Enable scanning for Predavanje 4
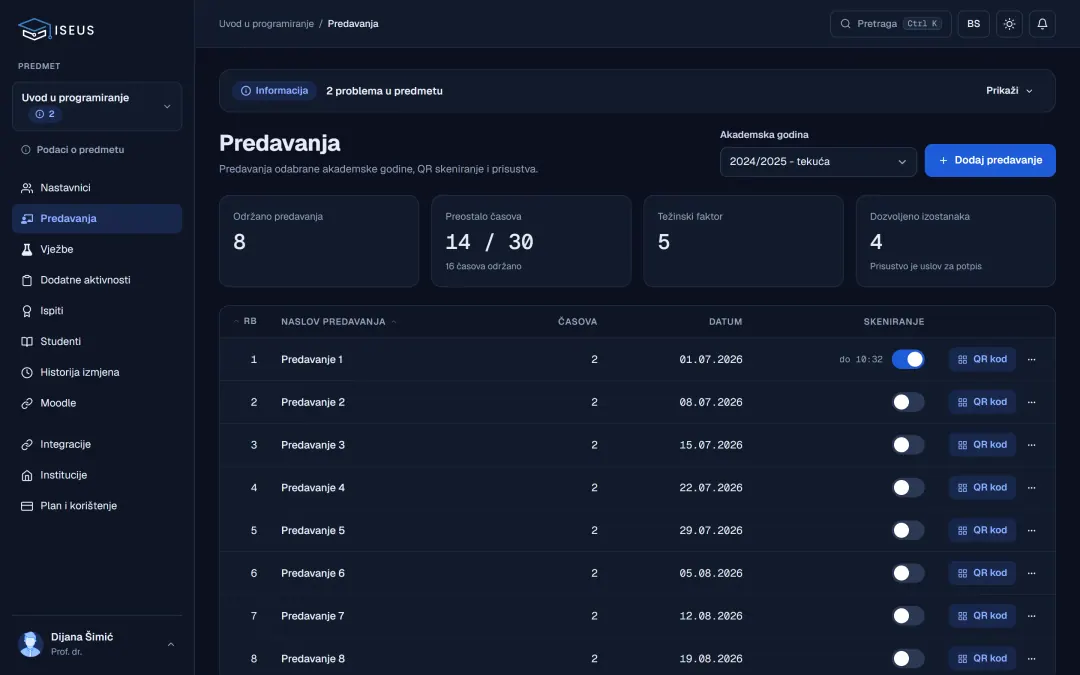Viewport: 1080px width, 675px height. (908, 488)
